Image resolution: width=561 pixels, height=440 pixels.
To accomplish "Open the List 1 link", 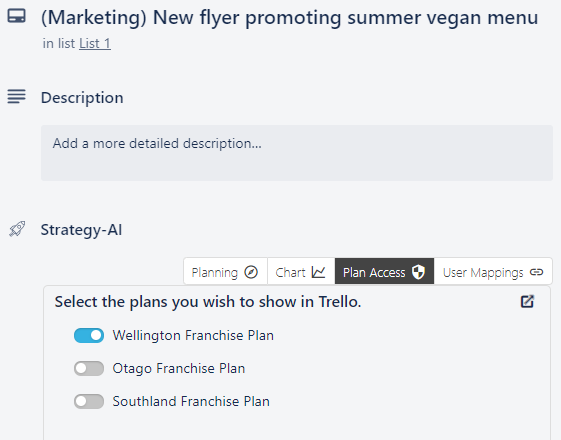I will click(95, 44).
